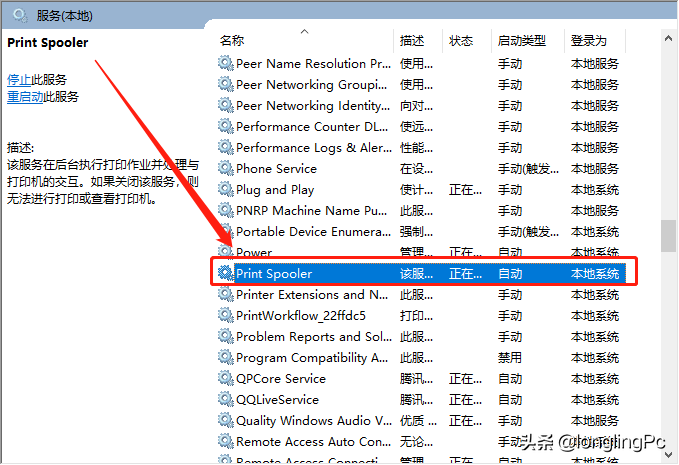Click 本地服务 logon in Quality Windows Audio row
Viewport: 679px width, 465px height.
pyautogui.click(x=595, y=421)
